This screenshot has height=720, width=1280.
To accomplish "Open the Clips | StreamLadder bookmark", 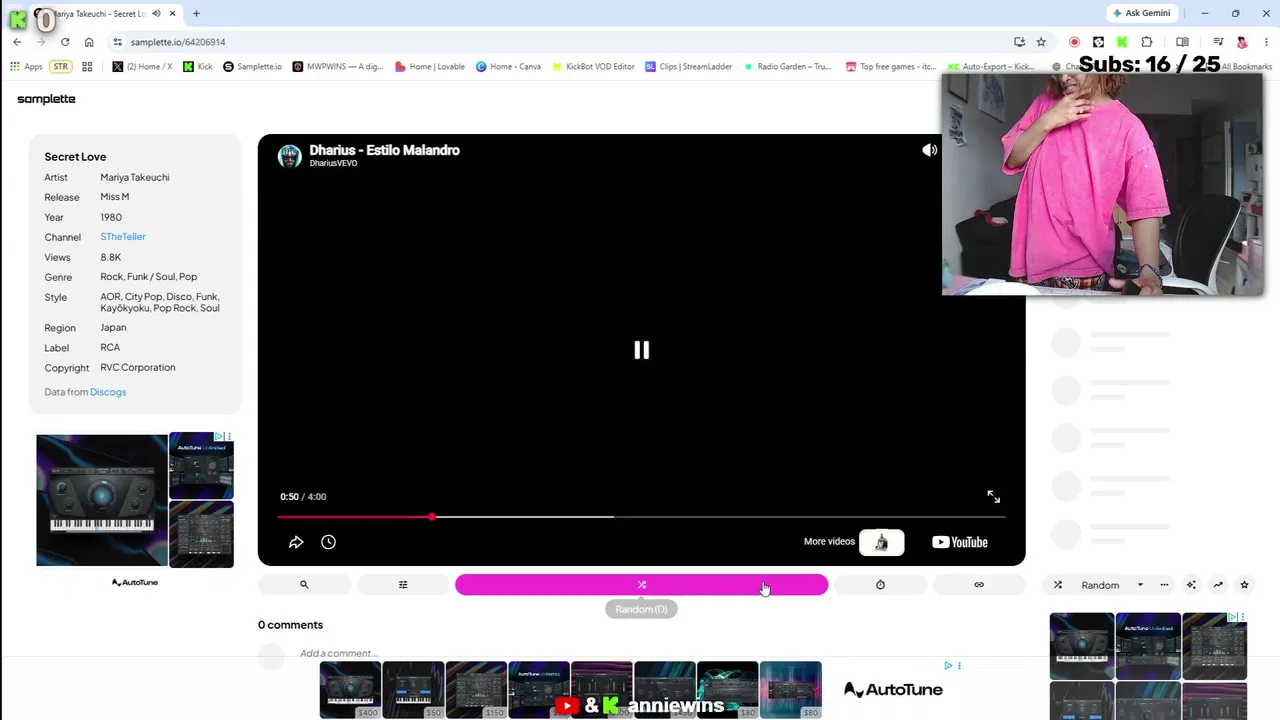I will coord(689,67).
